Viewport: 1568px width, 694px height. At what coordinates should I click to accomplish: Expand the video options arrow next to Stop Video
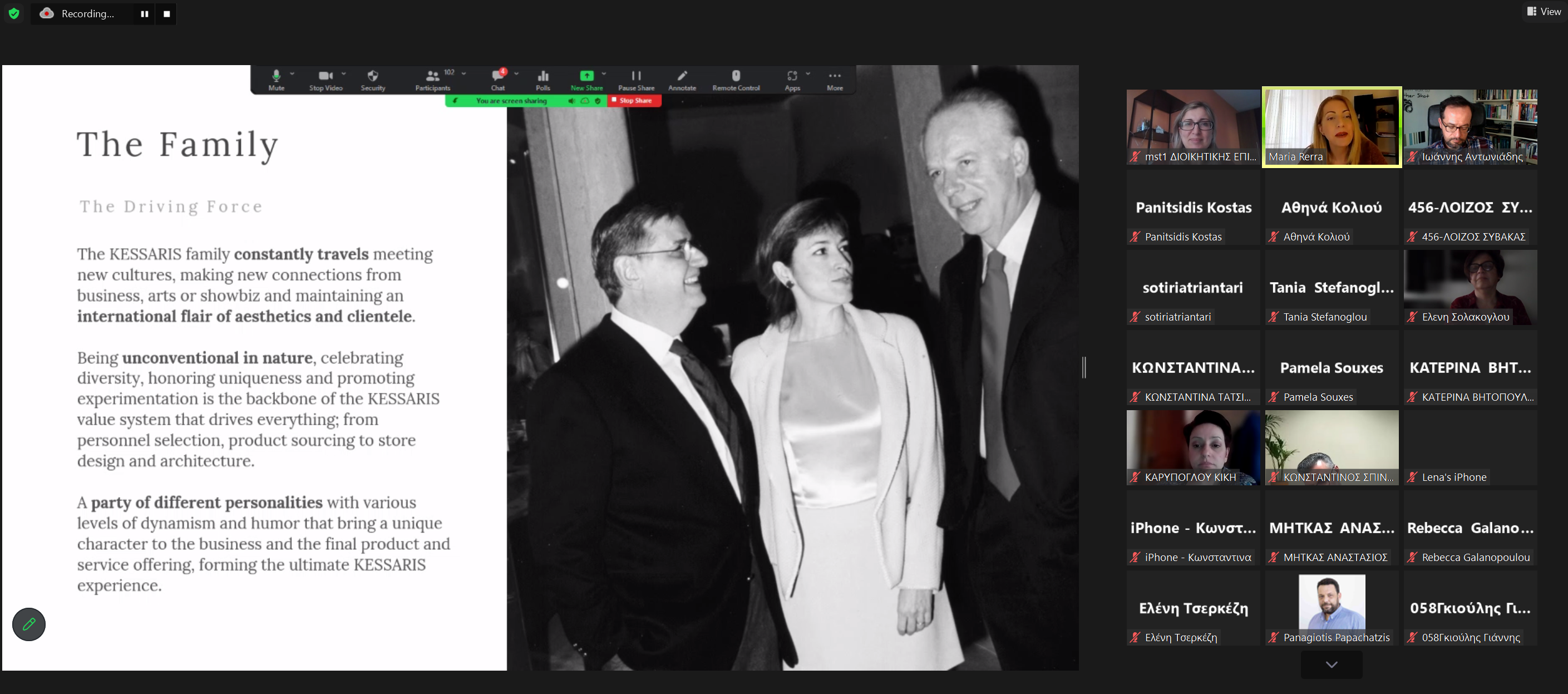(x=344, y=73)
